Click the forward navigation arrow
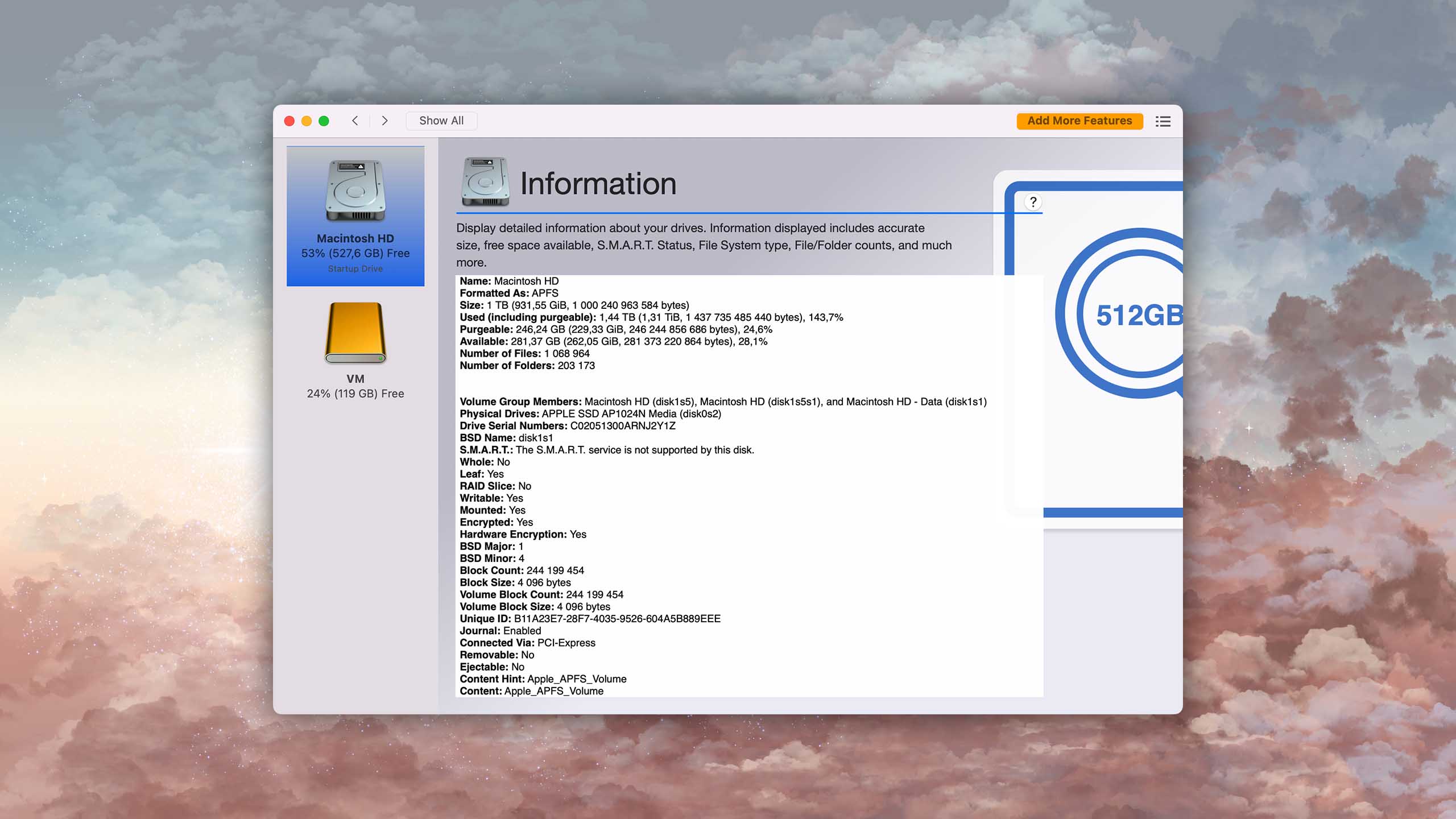 [384, 121]
